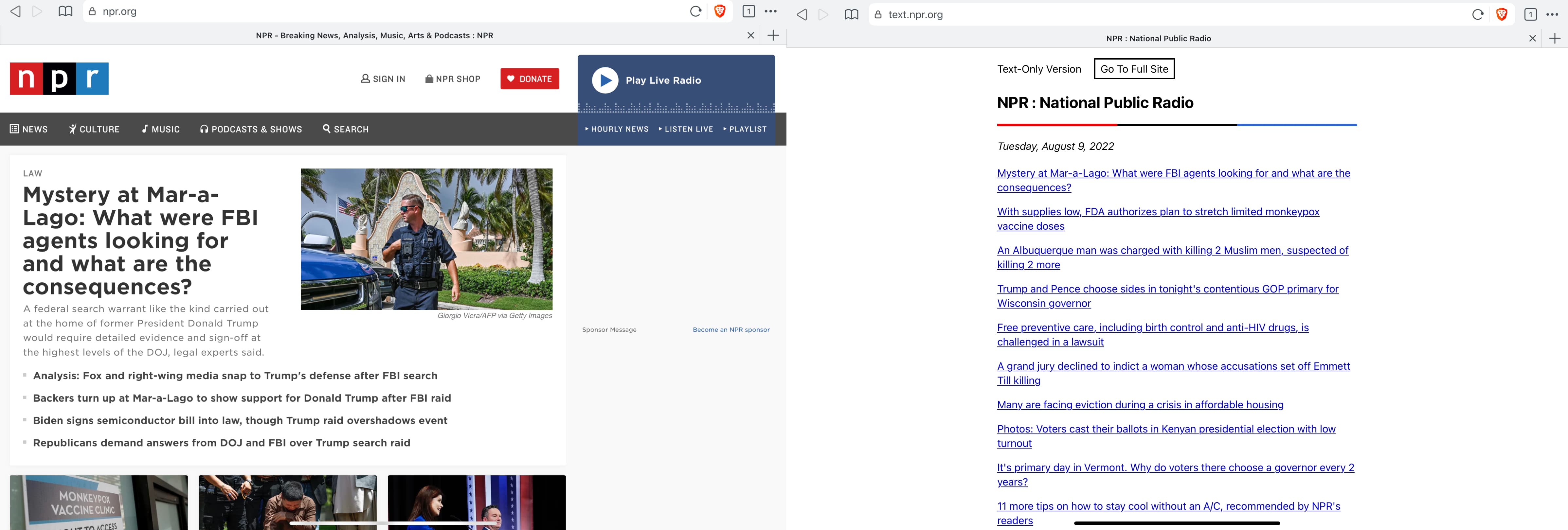The image size is (1568, 530).
Task: Go forward in the npr.org browser window
Action: pyautogui.click(x=37, y=11)
